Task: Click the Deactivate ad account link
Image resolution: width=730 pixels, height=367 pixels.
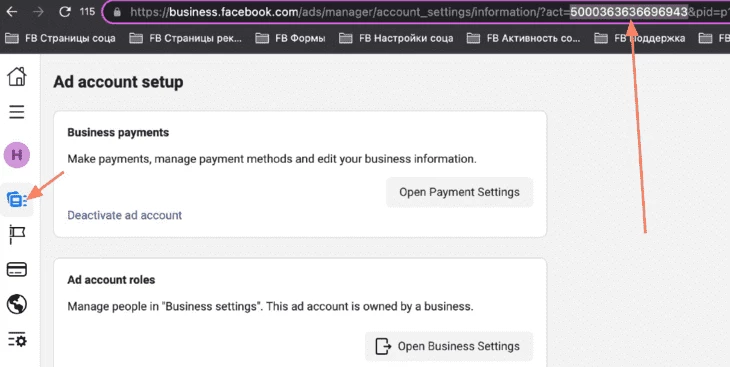Action: [x=125, y=215]
